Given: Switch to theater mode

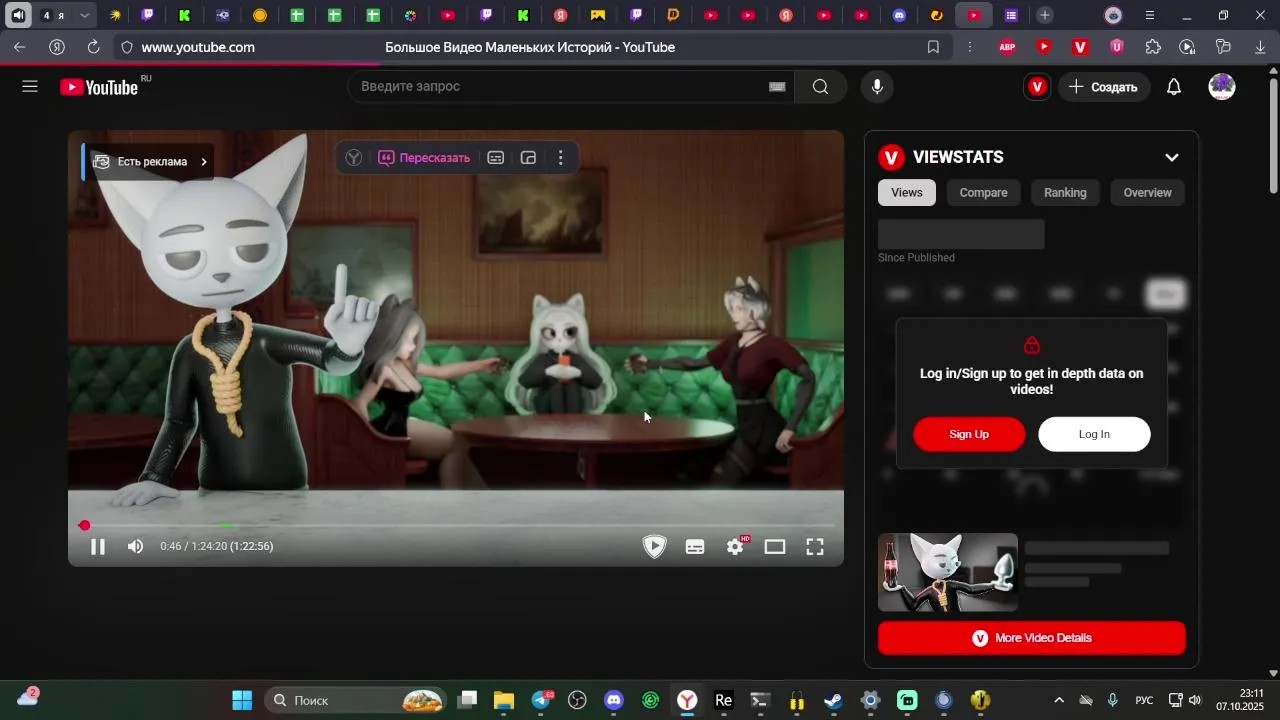Looking at the screenshot, I should click(x=775, y=546).
